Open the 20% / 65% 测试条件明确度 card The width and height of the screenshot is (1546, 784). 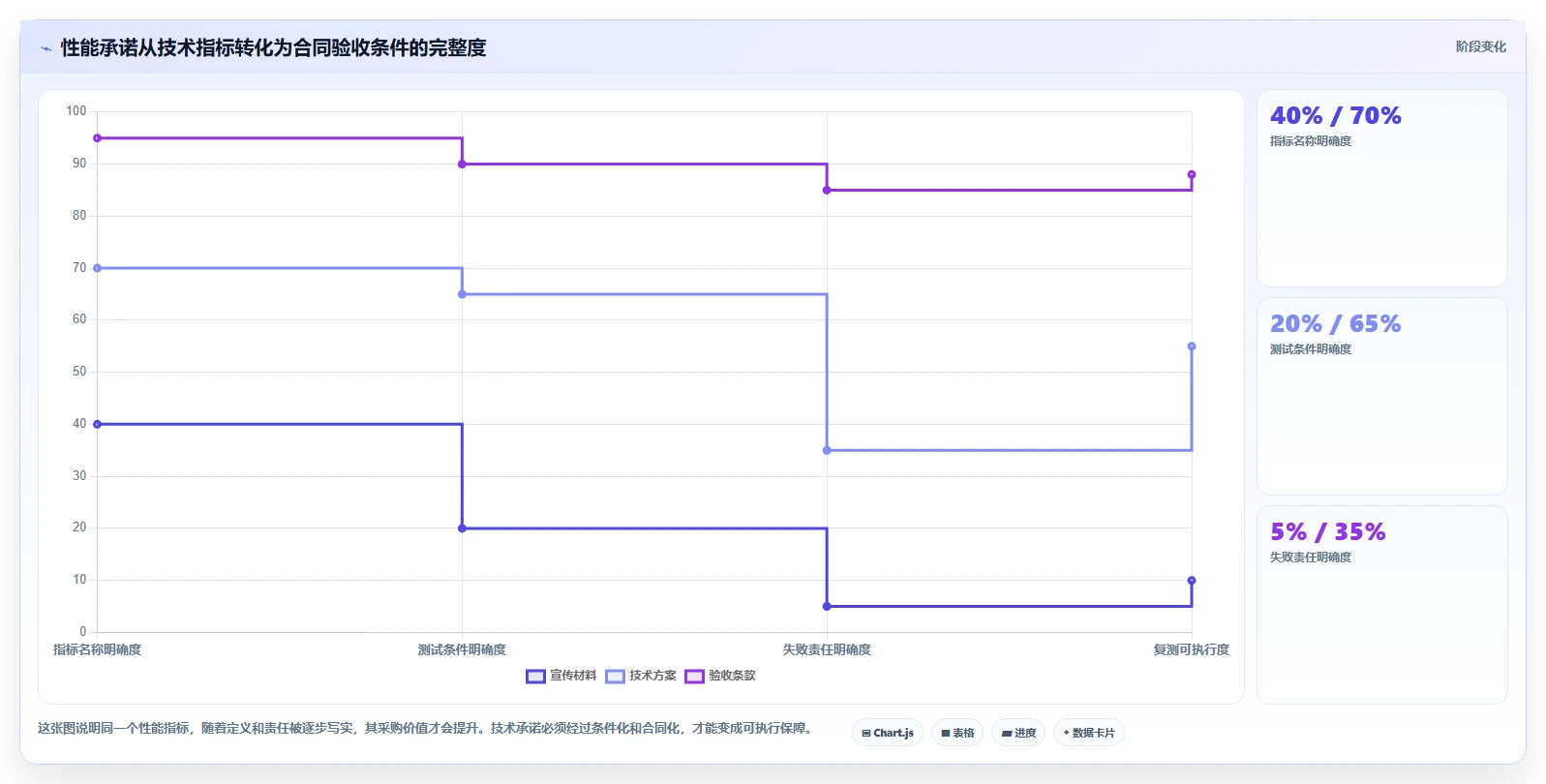(1381, 397)
